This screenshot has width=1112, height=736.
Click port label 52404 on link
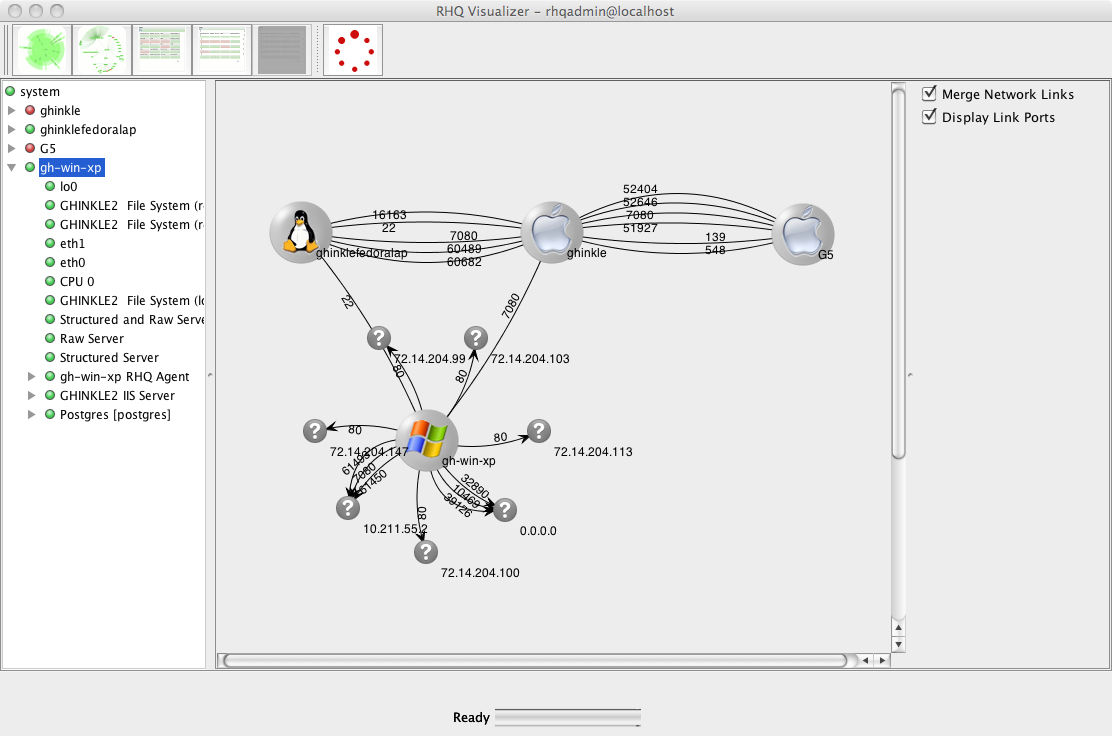(640, 189)
